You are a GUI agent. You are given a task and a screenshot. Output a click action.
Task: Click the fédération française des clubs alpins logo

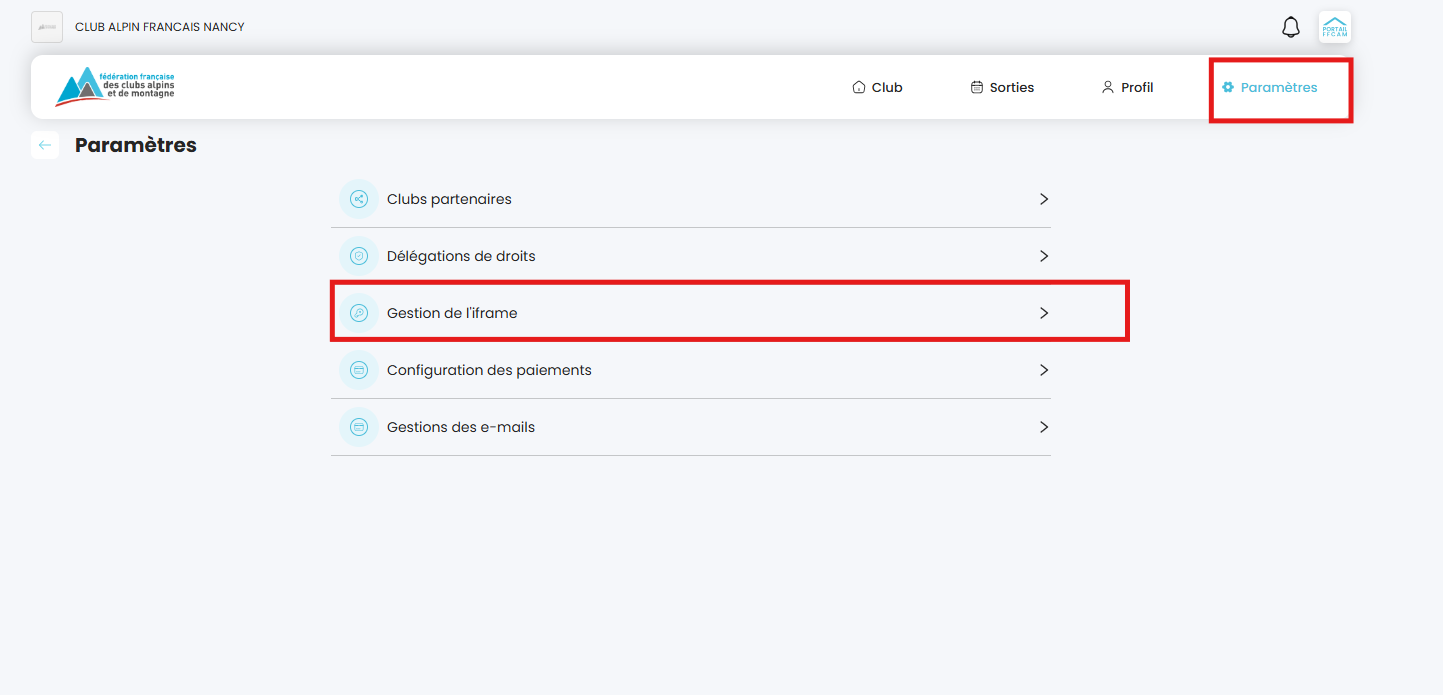click(115, 87)
